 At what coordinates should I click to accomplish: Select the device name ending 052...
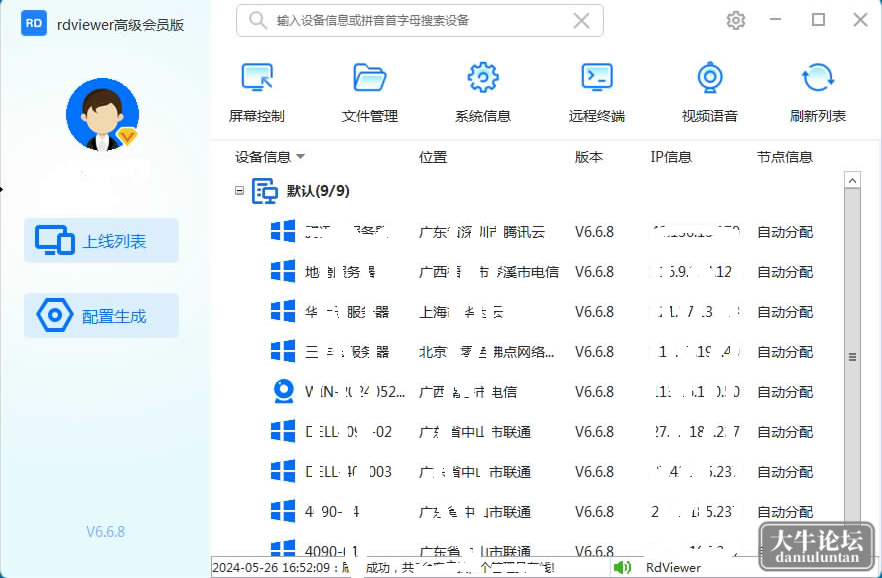click(x=354, y=392)
